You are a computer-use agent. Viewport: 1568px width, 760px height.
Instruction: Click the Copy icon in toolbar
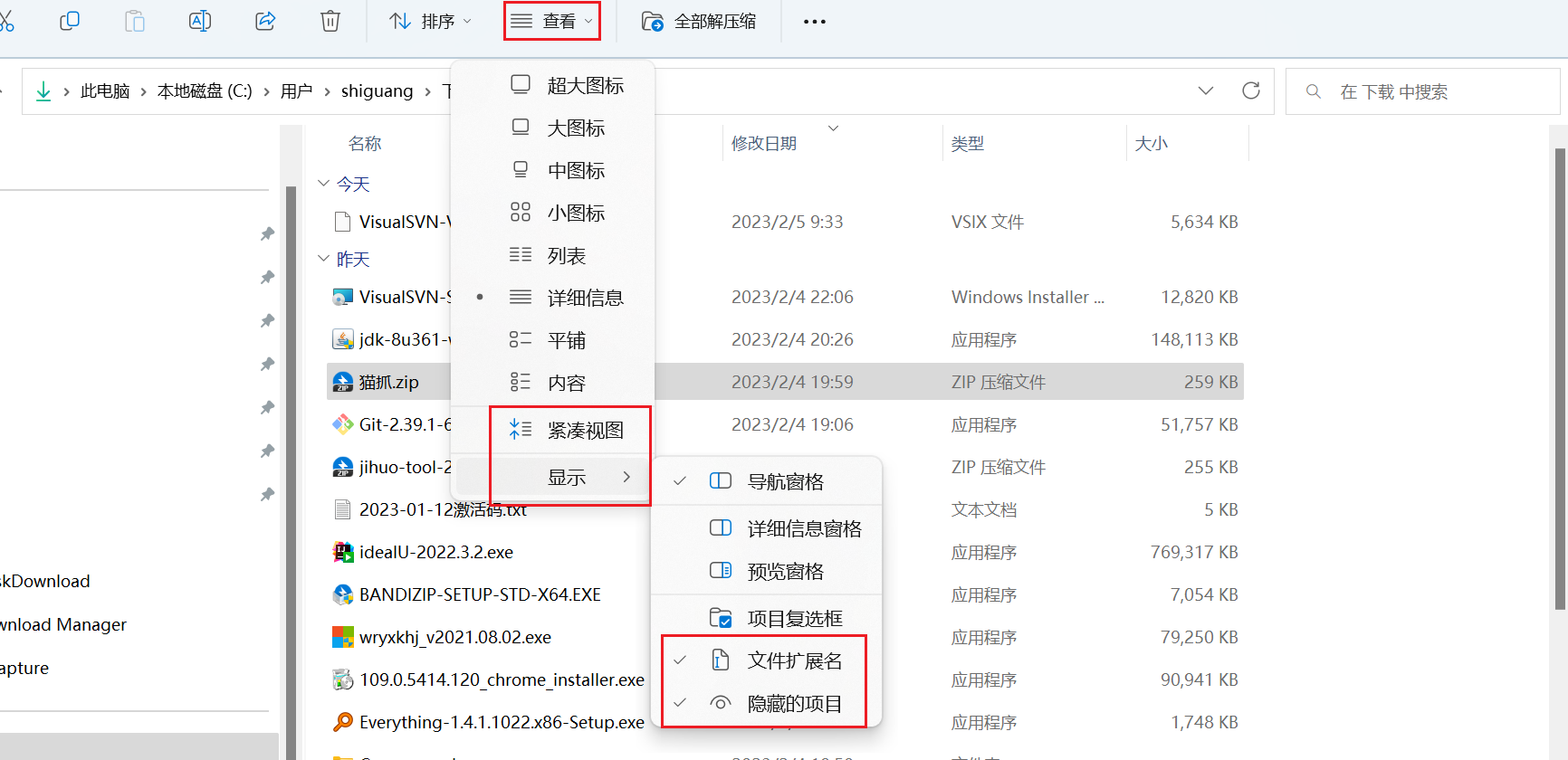coord(70,21)
